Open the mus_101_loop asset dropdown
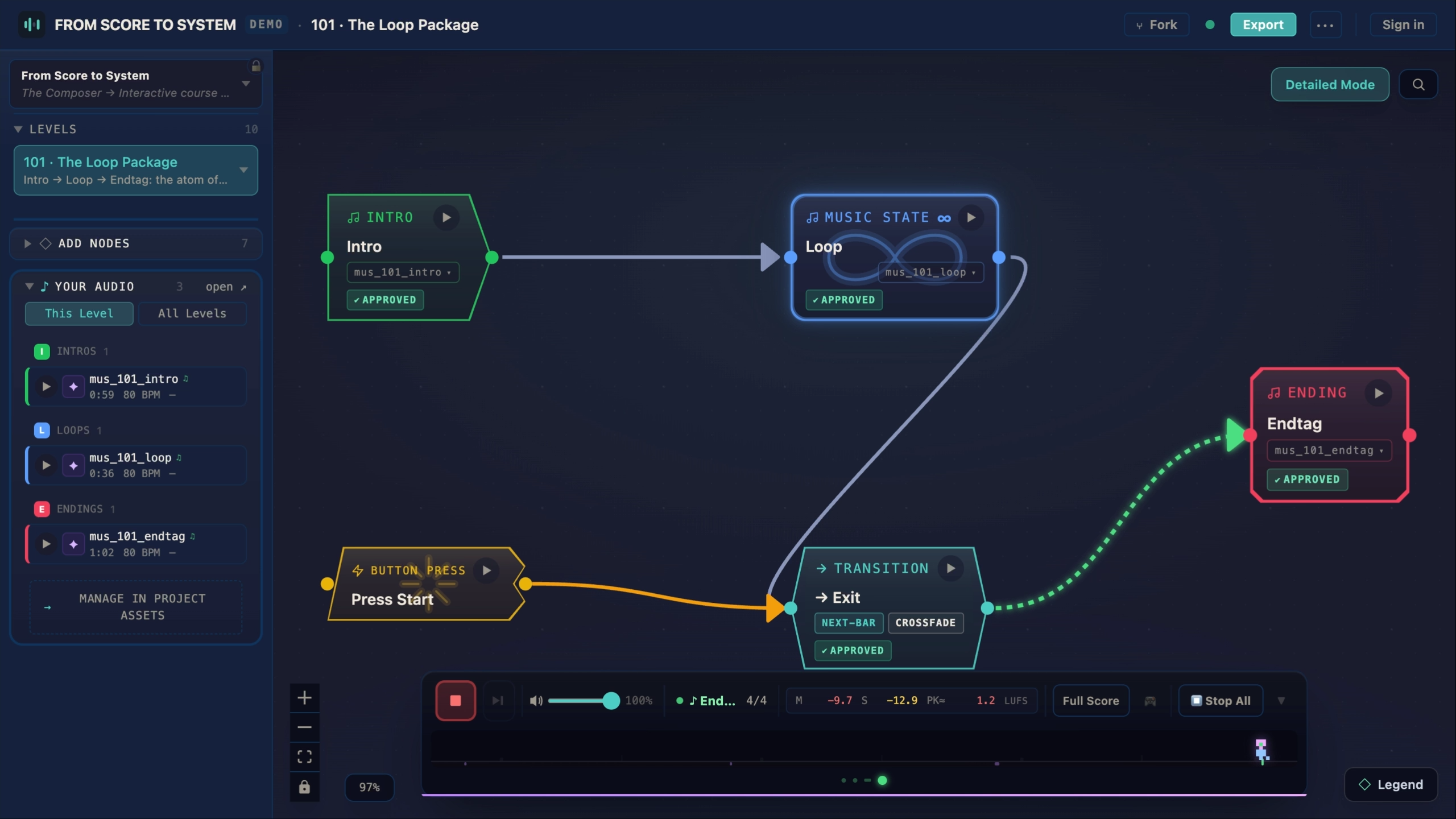The width and height of the screenshot is (1456, 819). [930, 272]
